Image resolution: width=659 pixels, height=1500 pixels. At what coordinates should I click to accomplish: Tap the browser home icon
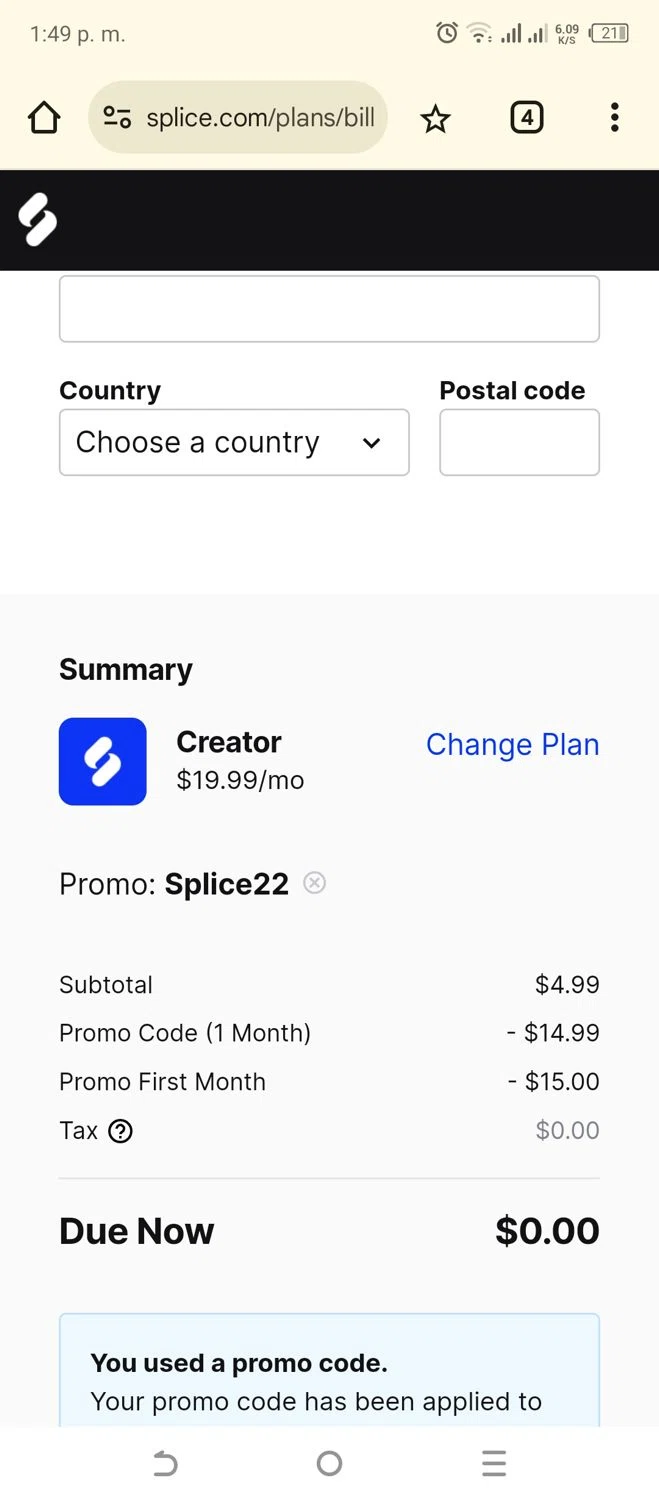(44, 118)
